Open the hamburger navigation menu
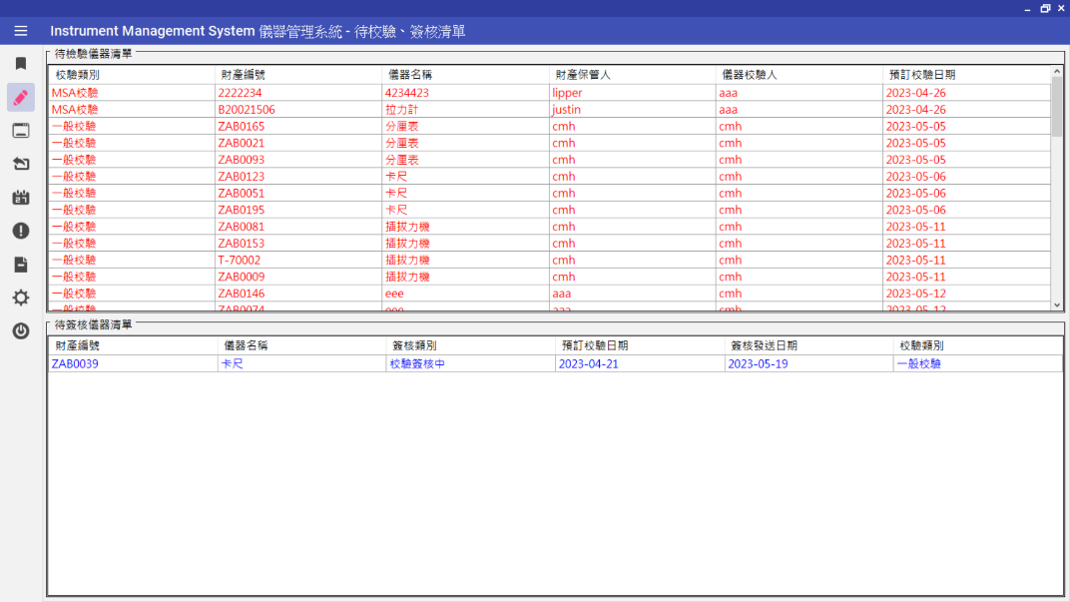 click(x=20, y=31)
